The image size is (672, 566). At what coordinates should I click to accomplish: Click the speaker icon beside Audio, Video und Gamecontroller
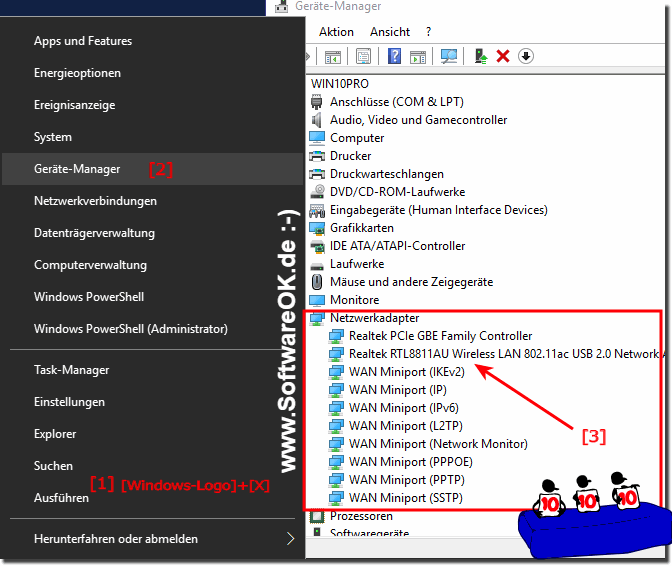[x=317, y=120]
